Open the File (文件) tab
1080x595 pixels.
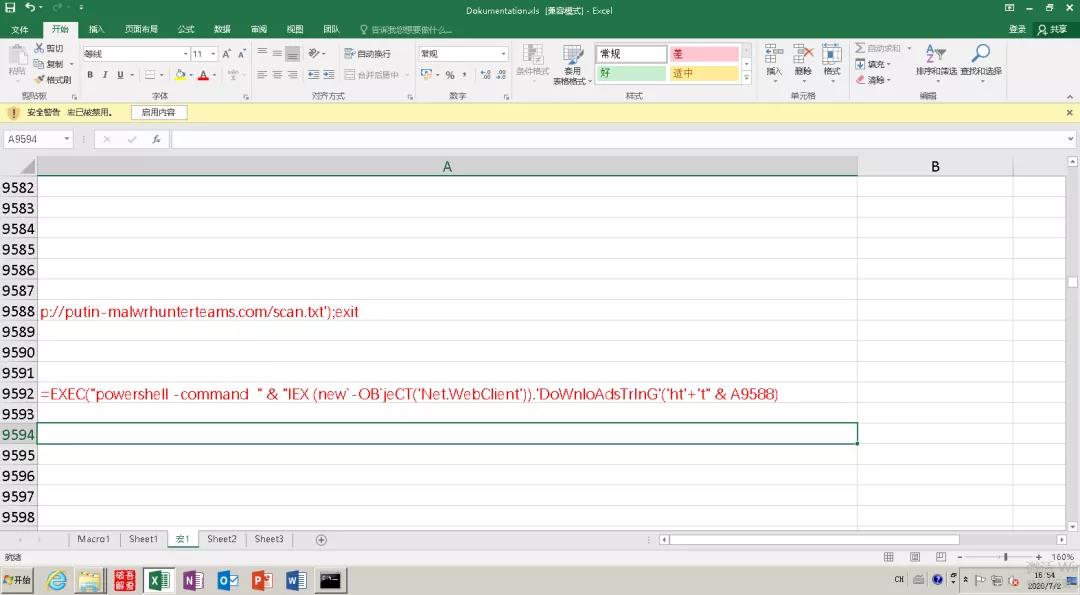click(x=20, y=29)
